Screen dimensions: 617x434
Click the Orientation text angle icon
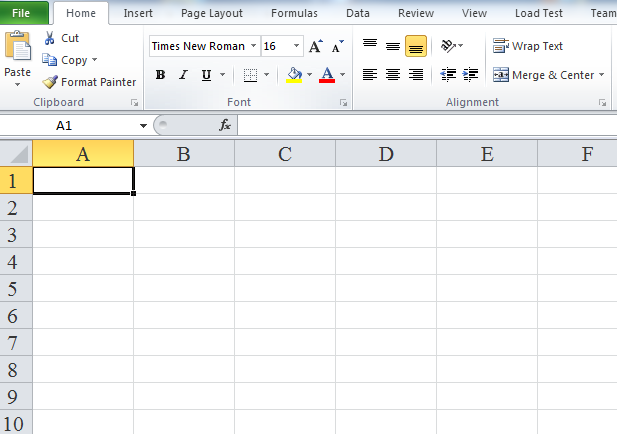pyautogui.click(x=450, y=46)
